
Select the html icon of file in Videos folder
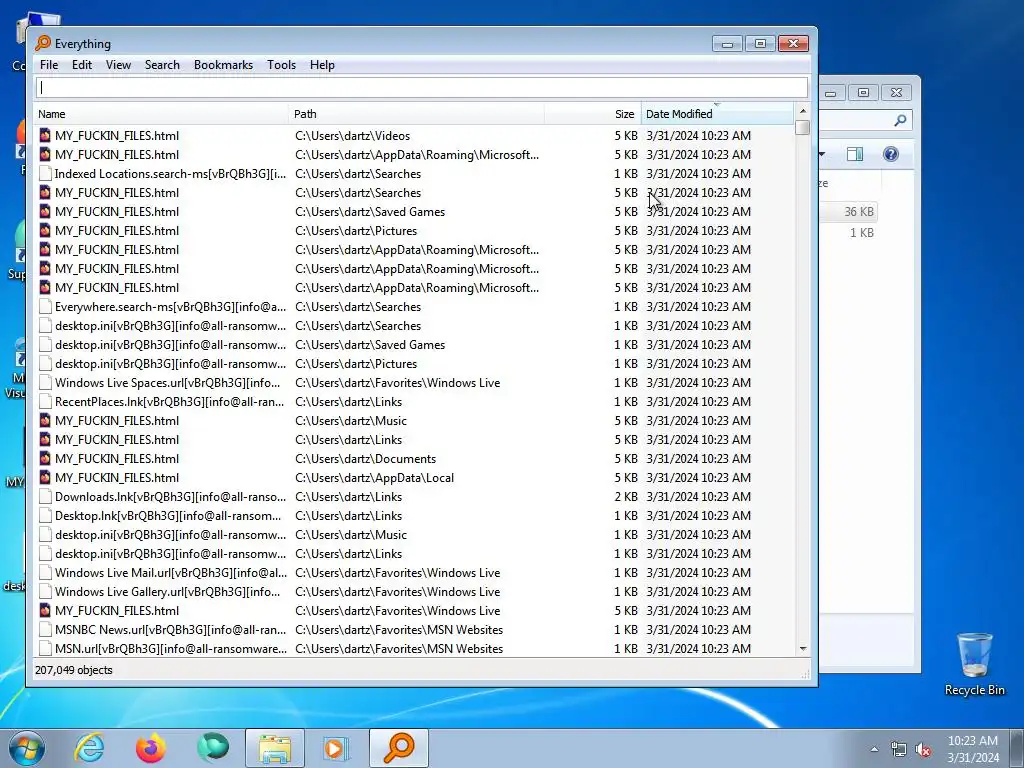point(44,135)
